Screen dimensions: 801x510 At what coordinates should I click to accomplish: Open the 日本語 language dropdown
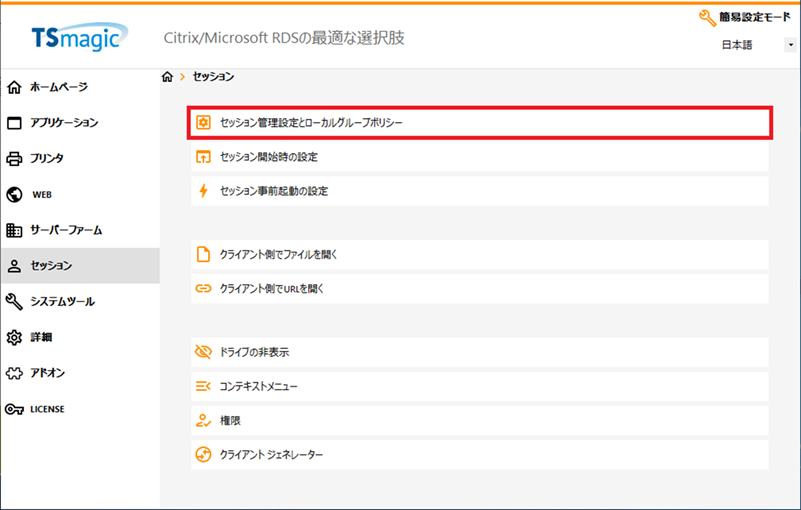(759, 45)
